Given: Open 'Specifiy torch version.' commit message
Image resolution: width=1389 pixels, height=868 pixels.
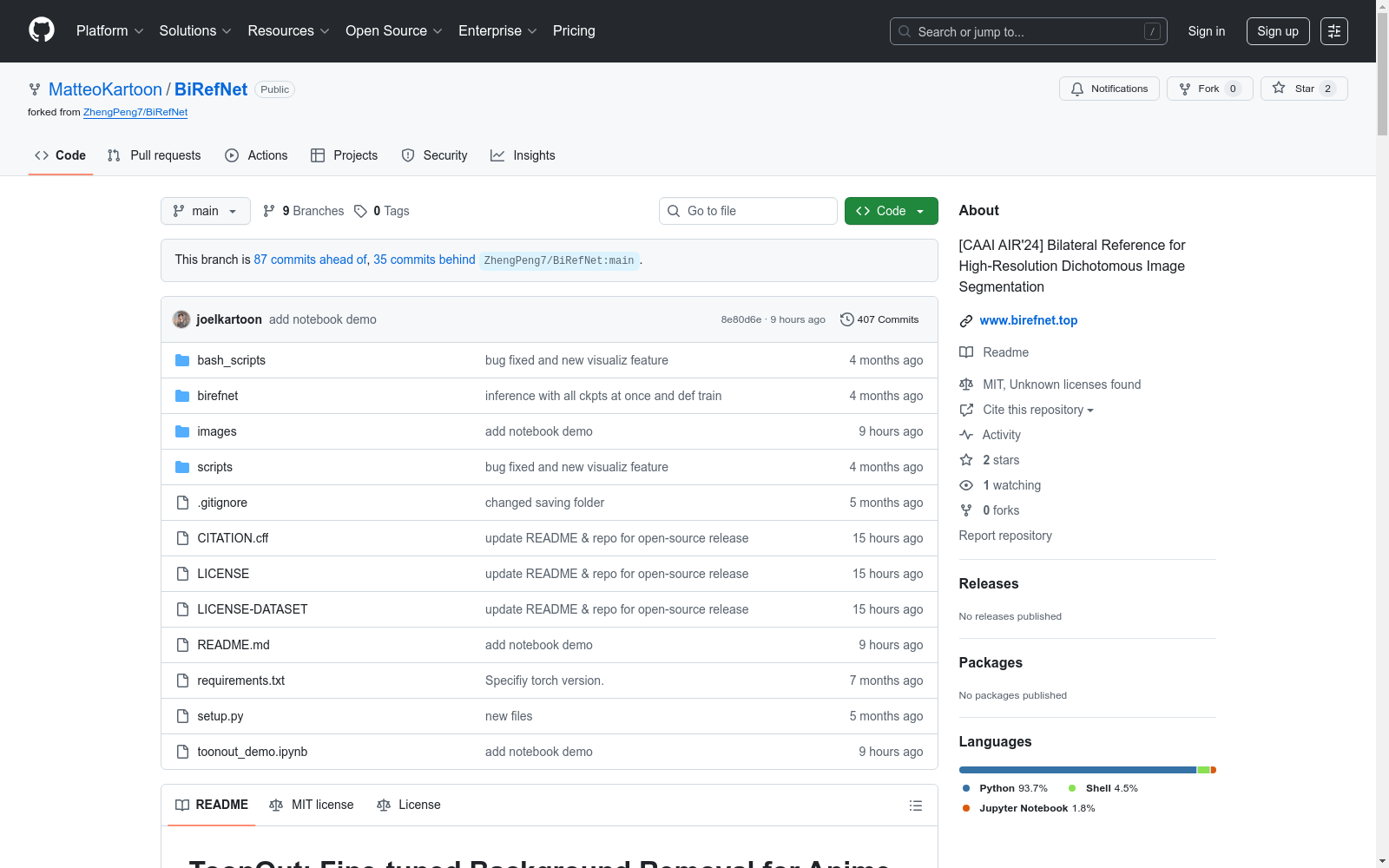Looking at the screenshot, I should (x=544, y=681).
